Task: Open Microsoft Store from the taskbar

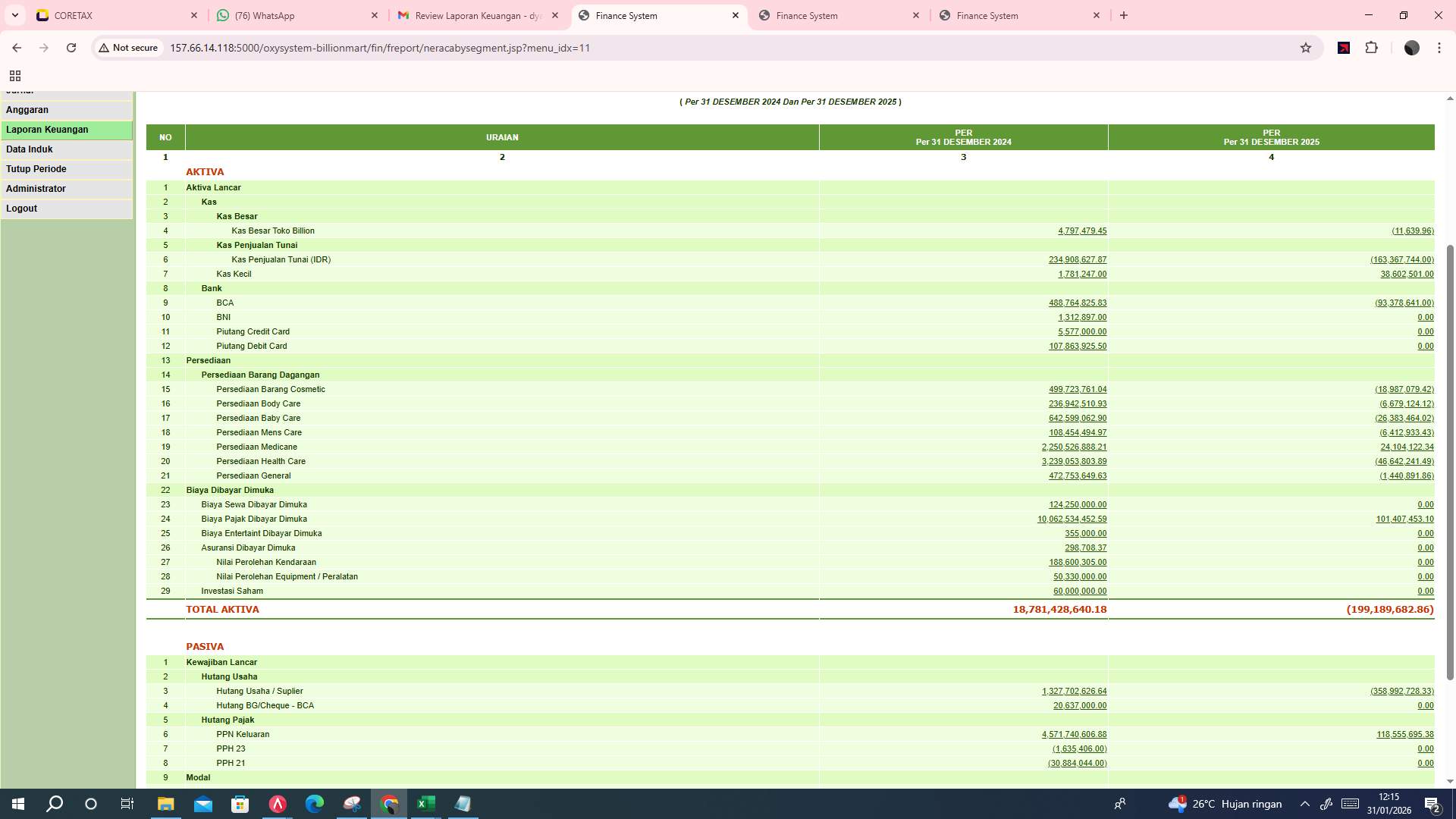Action: pos(240,804)
